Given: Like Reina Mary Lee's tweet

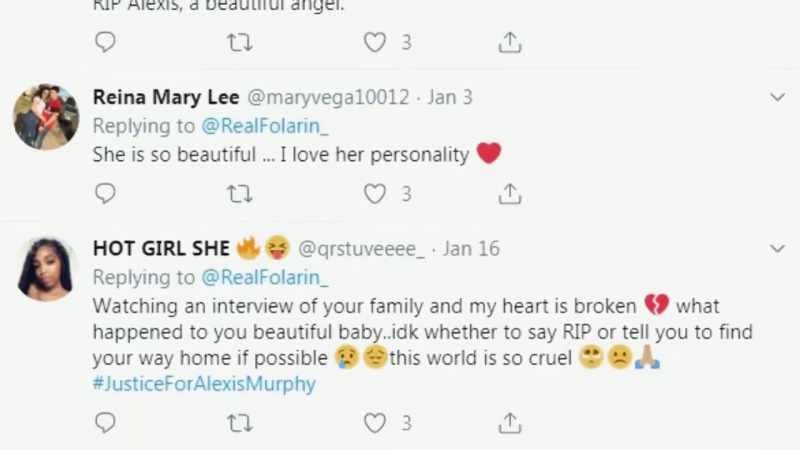Looking at the screenshot, I should 374,194.
